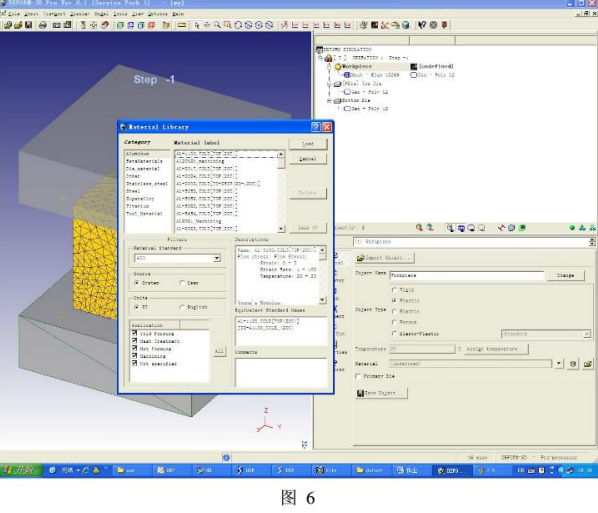Click the yellow Workpiece icon in object tree

[x=338, y=67]
